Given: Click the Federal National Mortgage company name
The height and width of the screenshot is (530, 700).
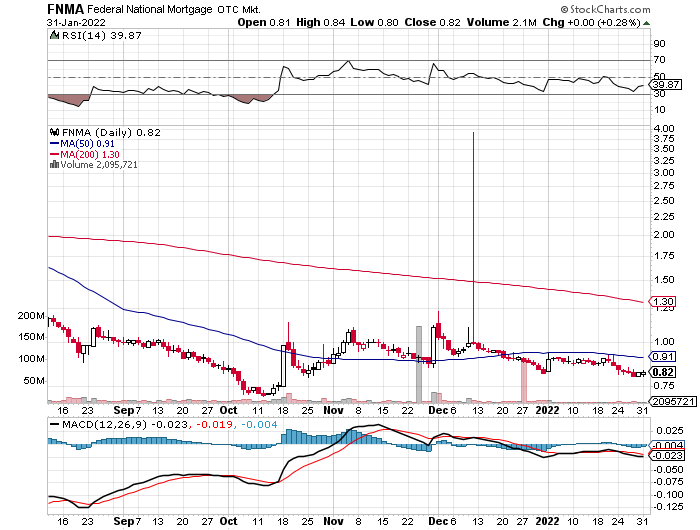Looking at the screenshot, I should (x=150, y=9).
